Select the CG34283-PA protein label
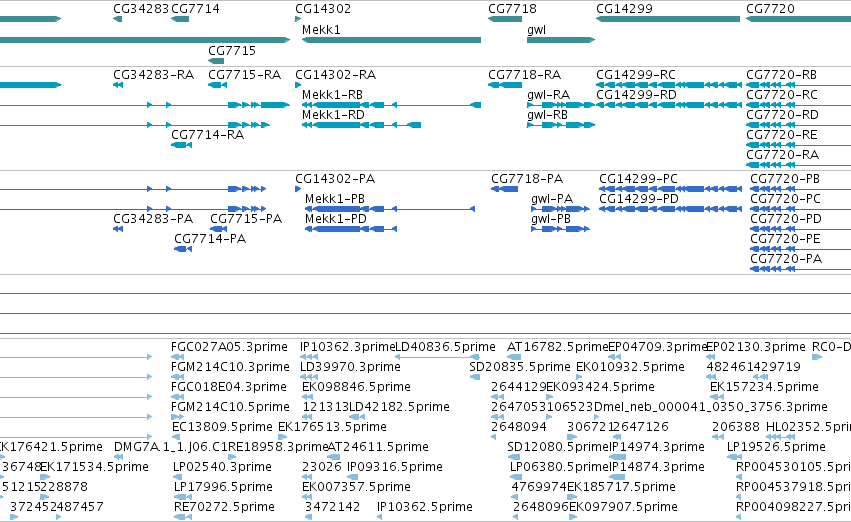This screenshot has width=851, height=522. click(x=153, y=219)
